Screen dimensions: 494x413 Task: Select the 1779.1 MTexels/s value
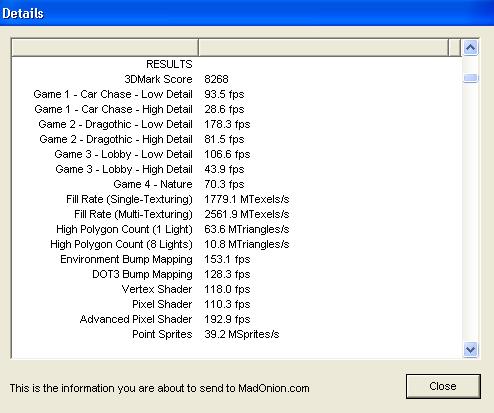point(247,199)
